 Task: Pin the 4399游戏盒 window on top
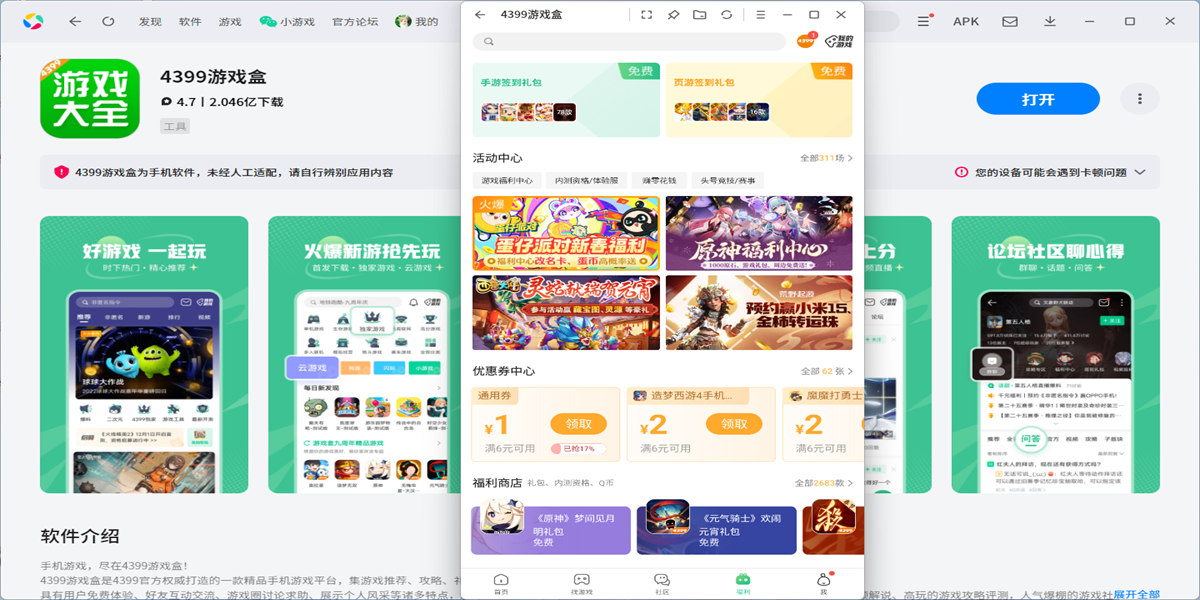tap(673, 15)
